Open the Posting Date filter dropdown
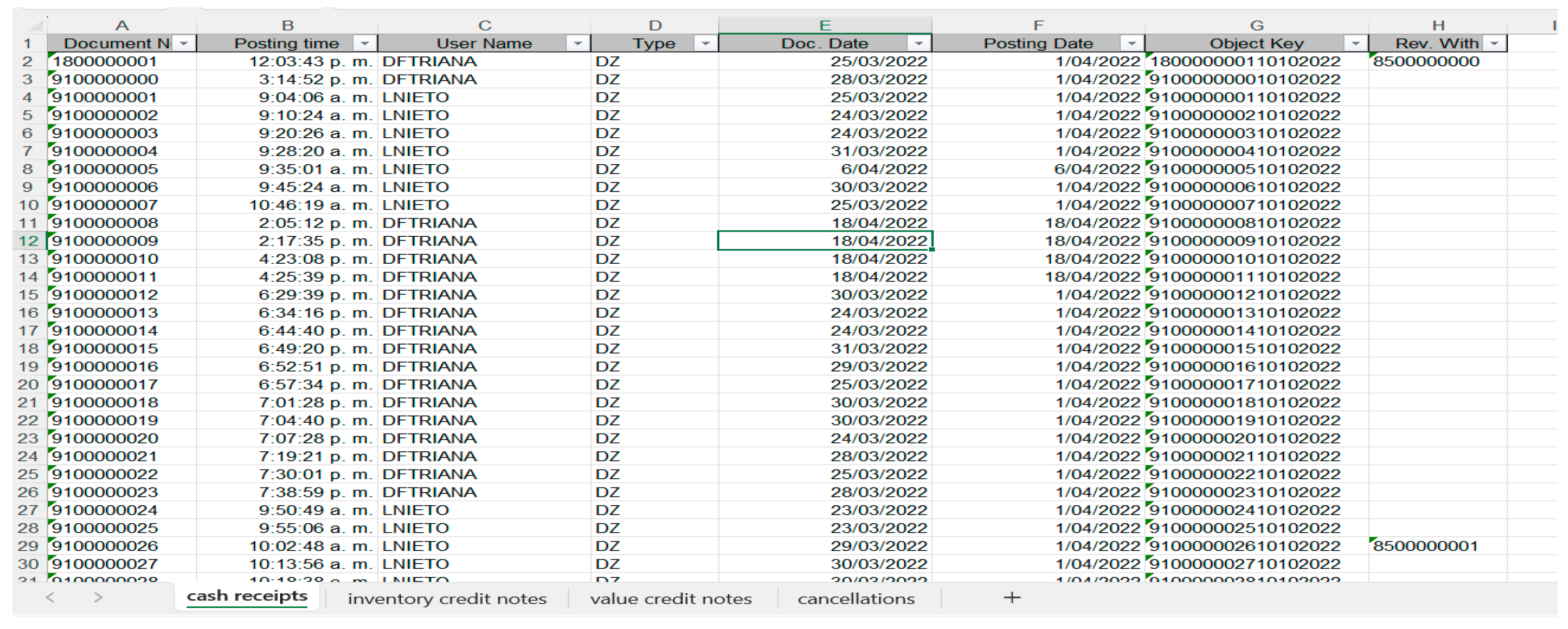The image size is (1568, 629). click(1131, 44)
